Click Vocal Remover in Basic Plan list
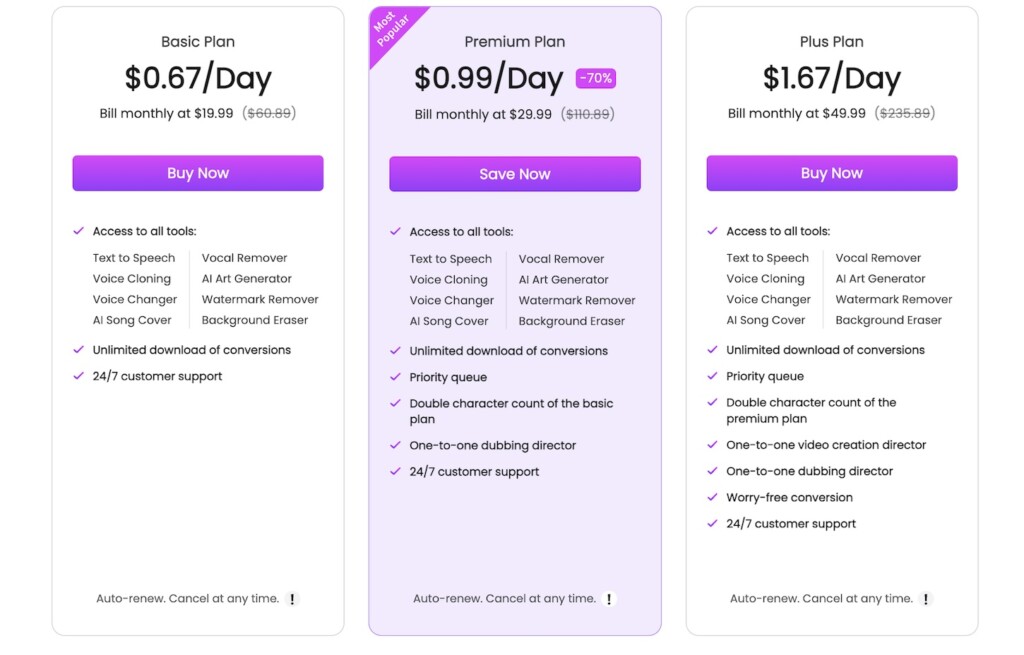 point(245,258)
